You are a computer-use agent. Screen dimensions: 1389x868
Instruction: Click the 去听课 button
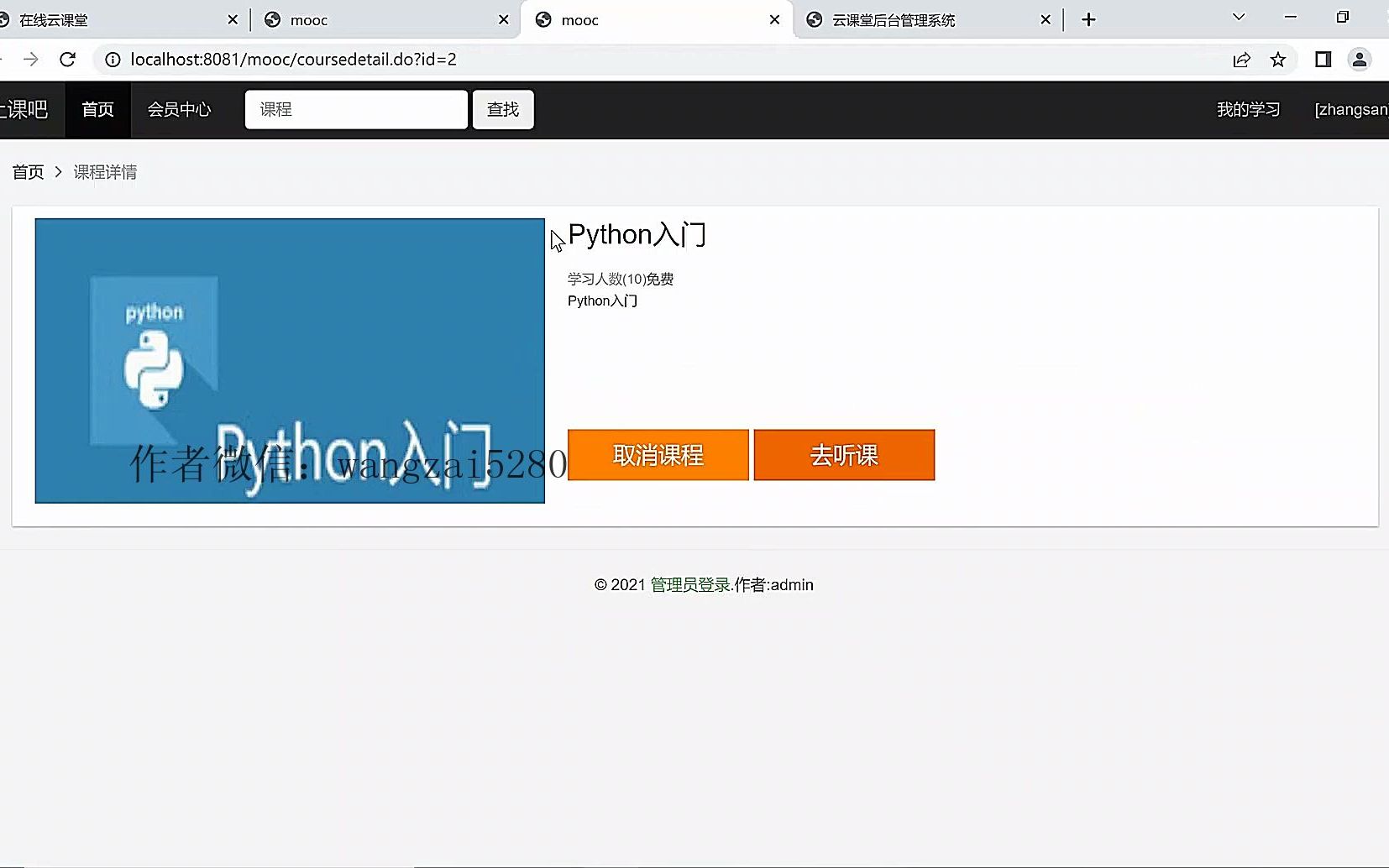pyautogui.click(x=844, y=454)
